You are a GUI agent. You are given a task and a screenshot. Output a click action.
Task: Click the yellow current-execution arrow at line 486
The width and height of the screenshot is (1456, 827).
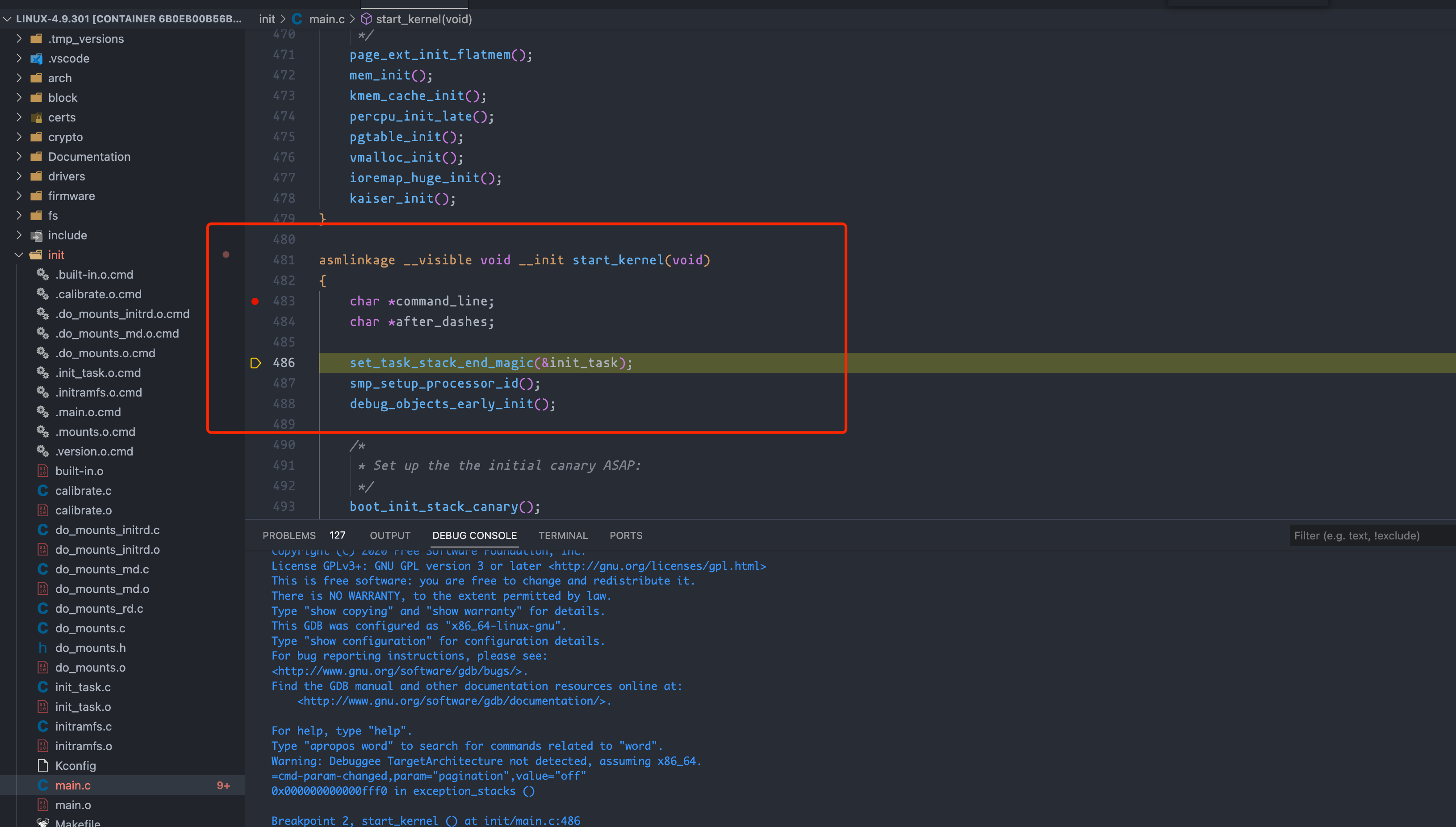click(x=255, y=363)
